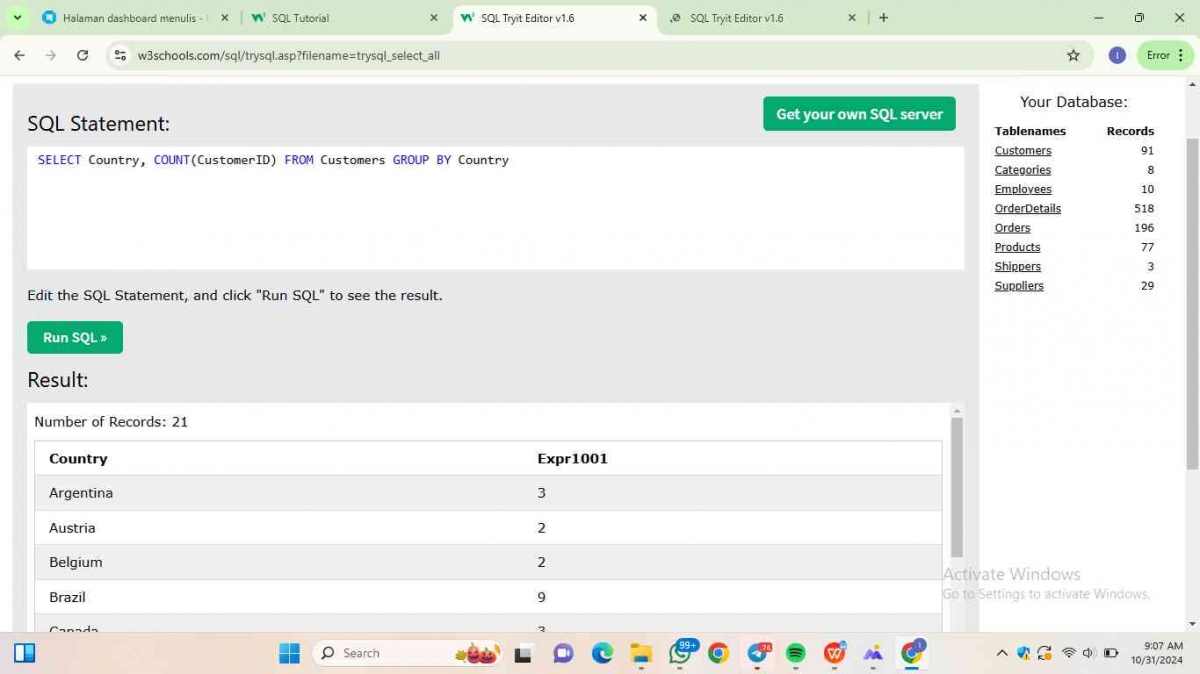Click the page vertical scrollbar
The height and width of the screenshot is (674, 1200).
click(1191, 304)
